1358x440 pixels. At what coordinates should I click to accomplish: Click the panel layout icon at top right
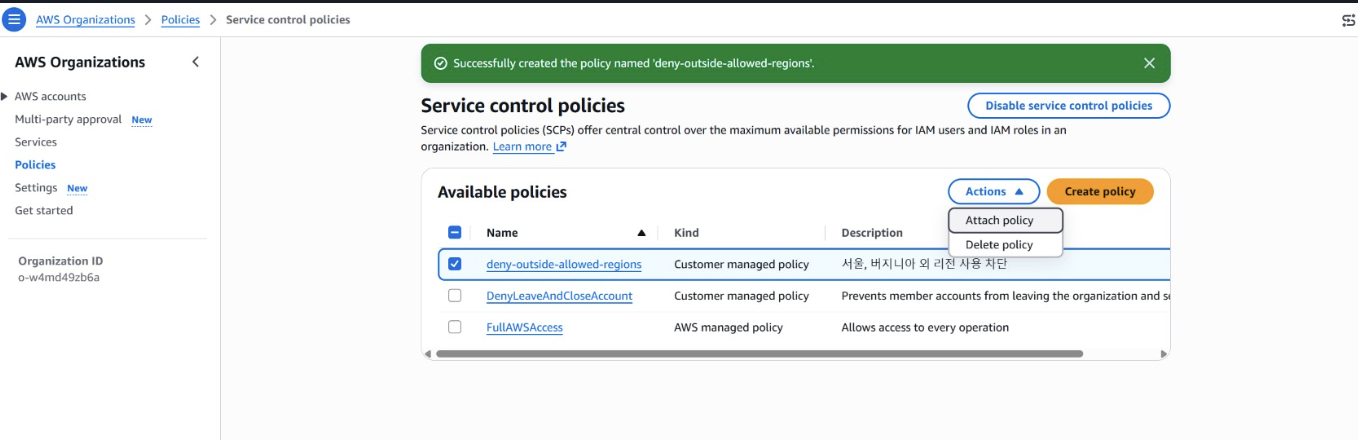(1348, 20)
